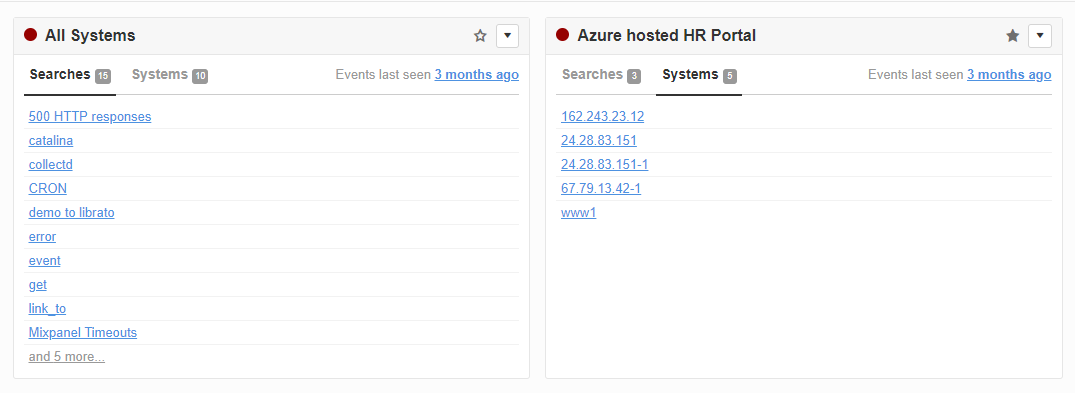Switch to Searches tab in Azure HR Portal
Image resolution: width=1077 pixels, height=402 pixels.
[x=601, y=75]
